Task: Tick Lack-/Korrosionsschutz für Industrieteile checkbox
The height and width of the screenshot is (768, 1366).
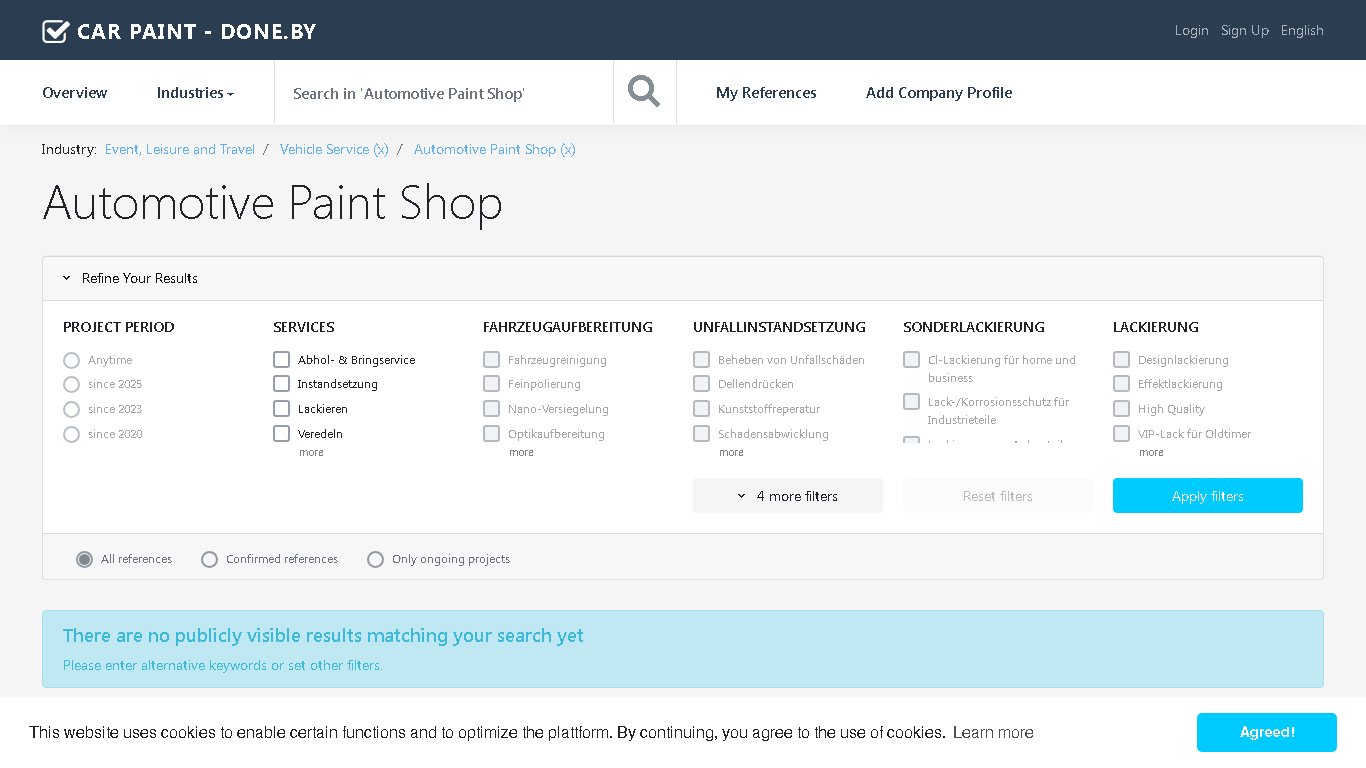Action: click(912, 401)
